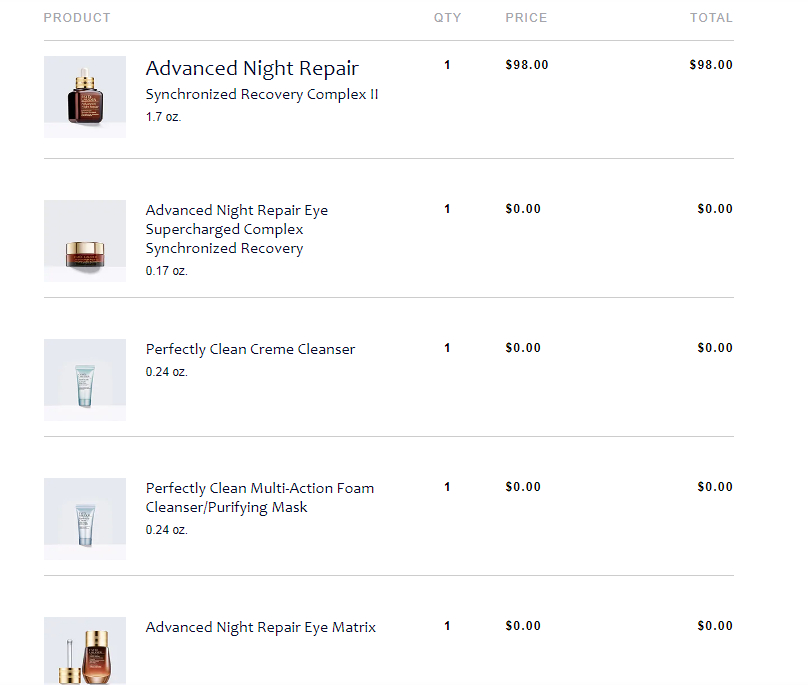Click the Advanced Night Repair Eye Matrix image
This screenshot has height=685, width=808.
point(85,651)
